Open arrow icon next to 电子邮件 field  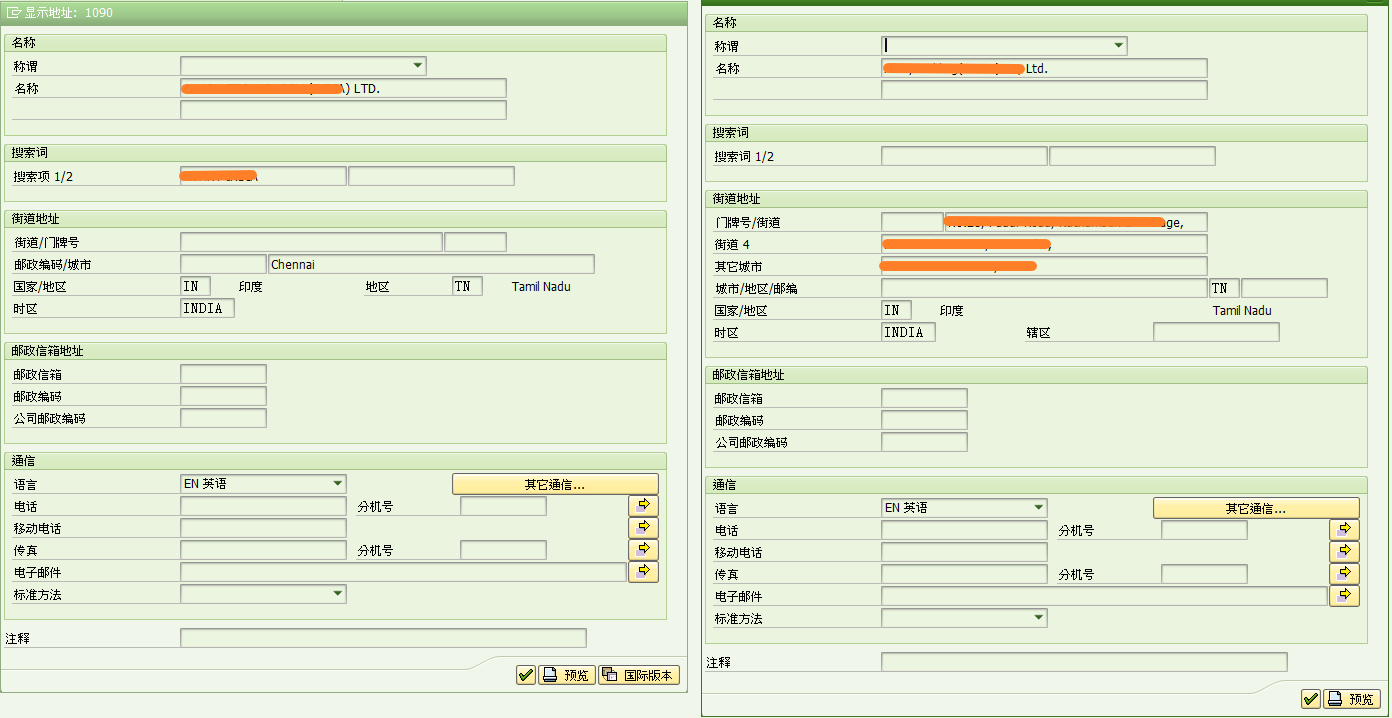pyautogui.click(x=643, y=571)
